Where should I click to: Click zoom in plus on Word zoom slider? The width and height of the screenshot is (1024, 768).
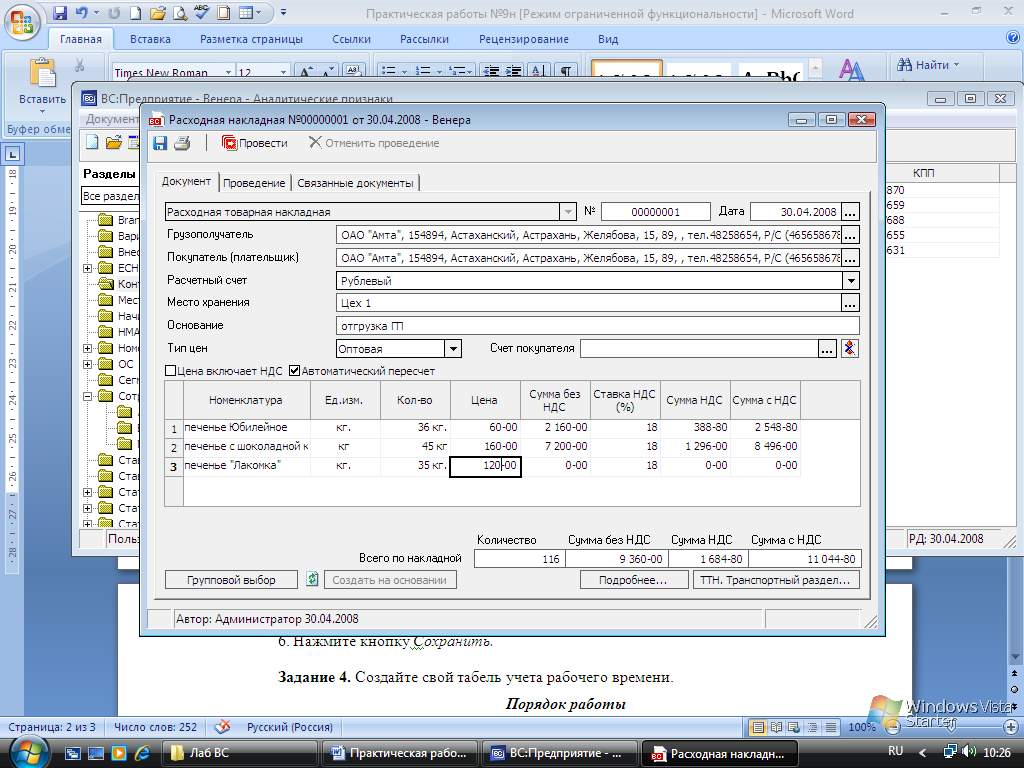(x=1011, y=727)
